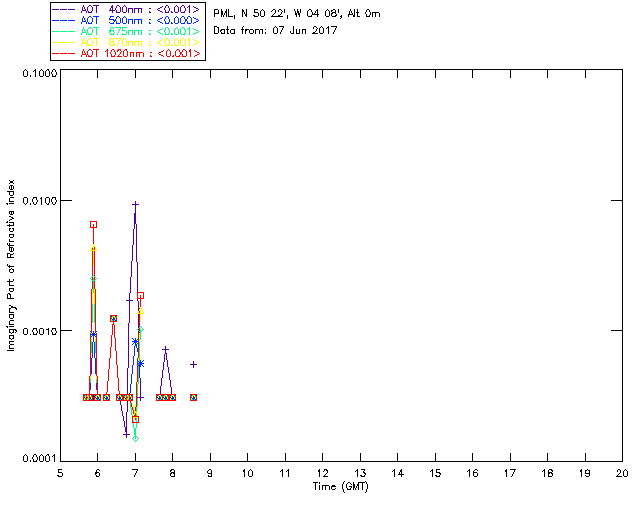
Task: Click the 0.0100 y-axis tick label
Action: [x=39, y=200]
